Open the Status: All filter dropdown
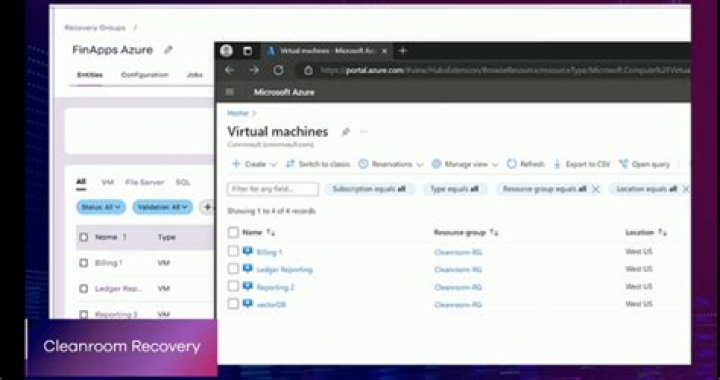This screenshot has width=720, height=380. pyautogui.click(x=101, y=207)
